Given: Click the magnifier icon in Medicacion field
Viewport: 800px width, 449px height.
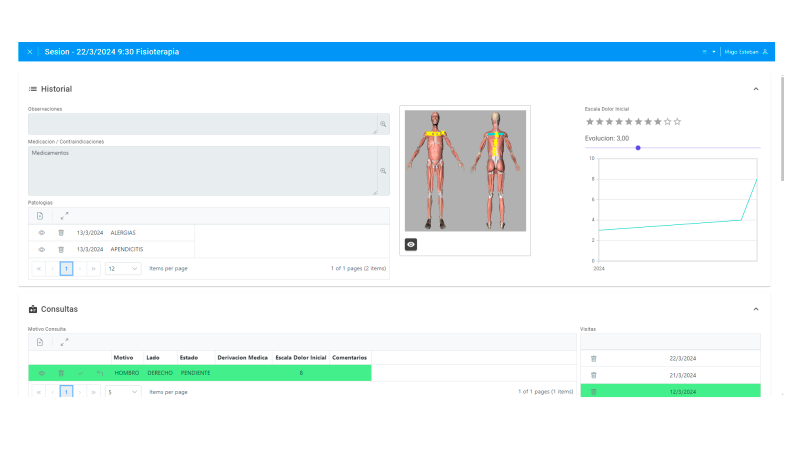Looking at the screenshot, I should point(382,171).
